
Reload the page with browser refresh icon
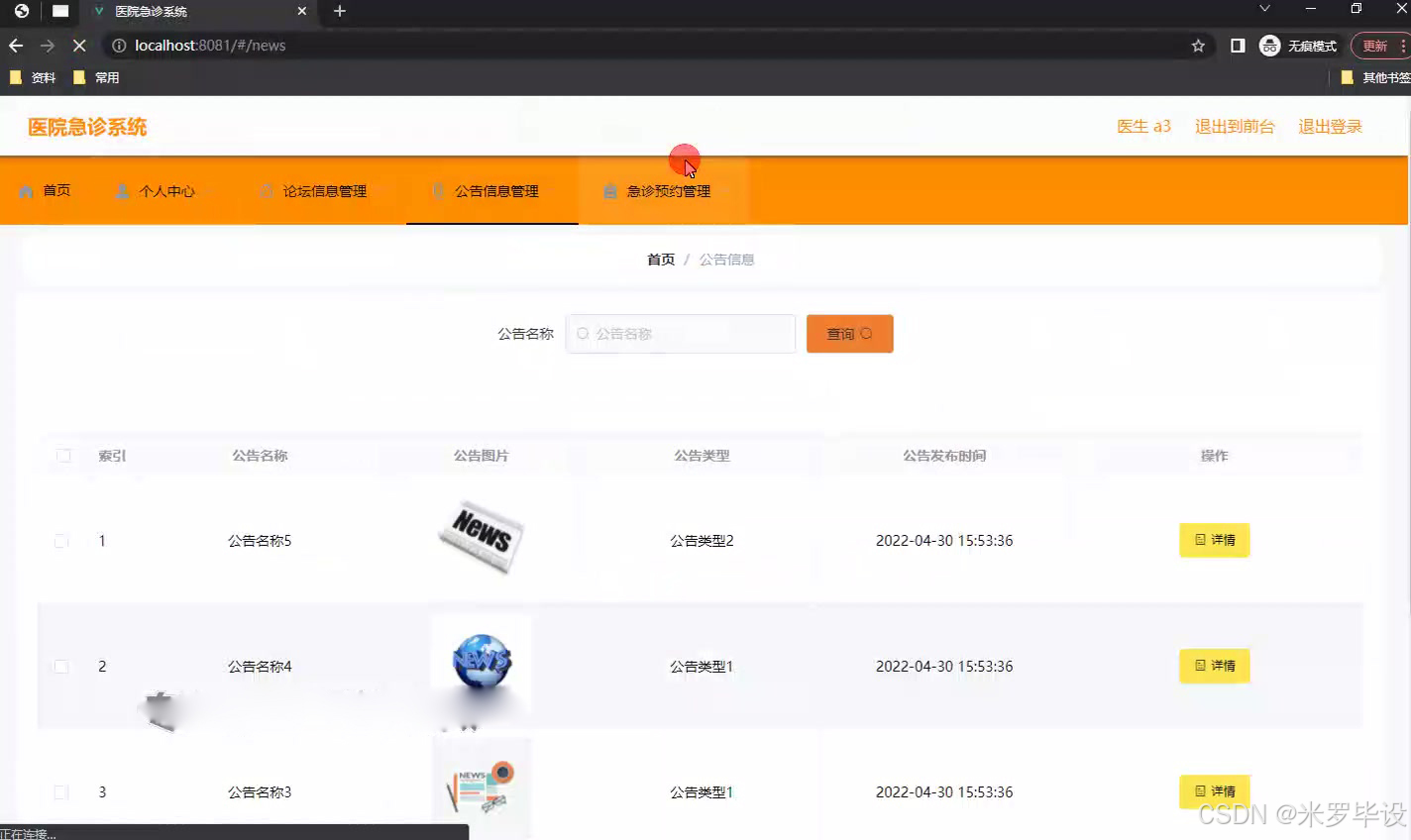click(79, 45)
